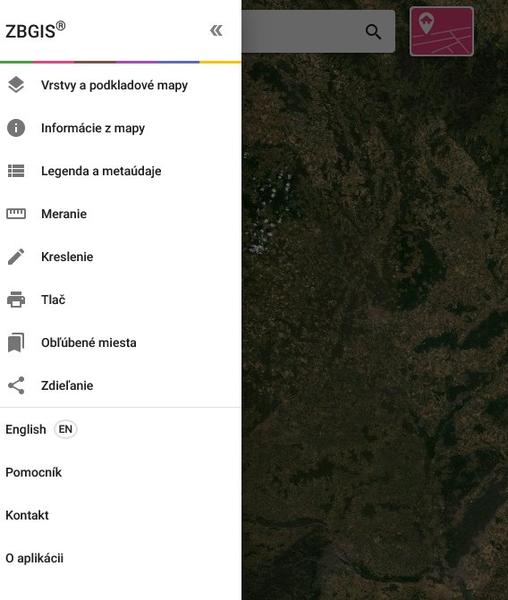This screenshot has height=600, width=508.
Task: Open the cadastre map theme tile
Action: [442, 31]
